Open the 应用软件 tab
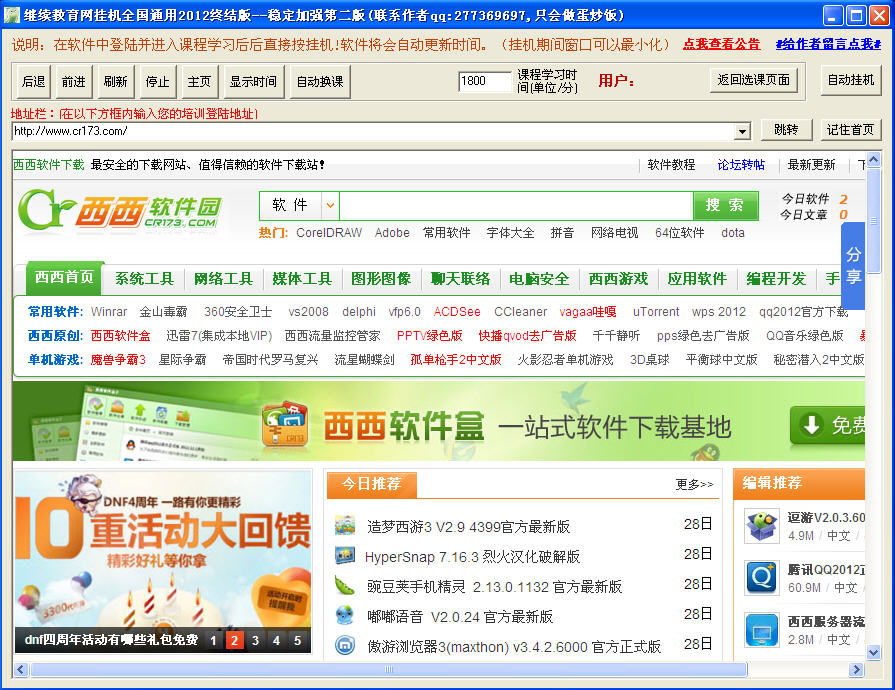Screen dimensions: 895x690 pyautogui.click(x=697, y=279)
